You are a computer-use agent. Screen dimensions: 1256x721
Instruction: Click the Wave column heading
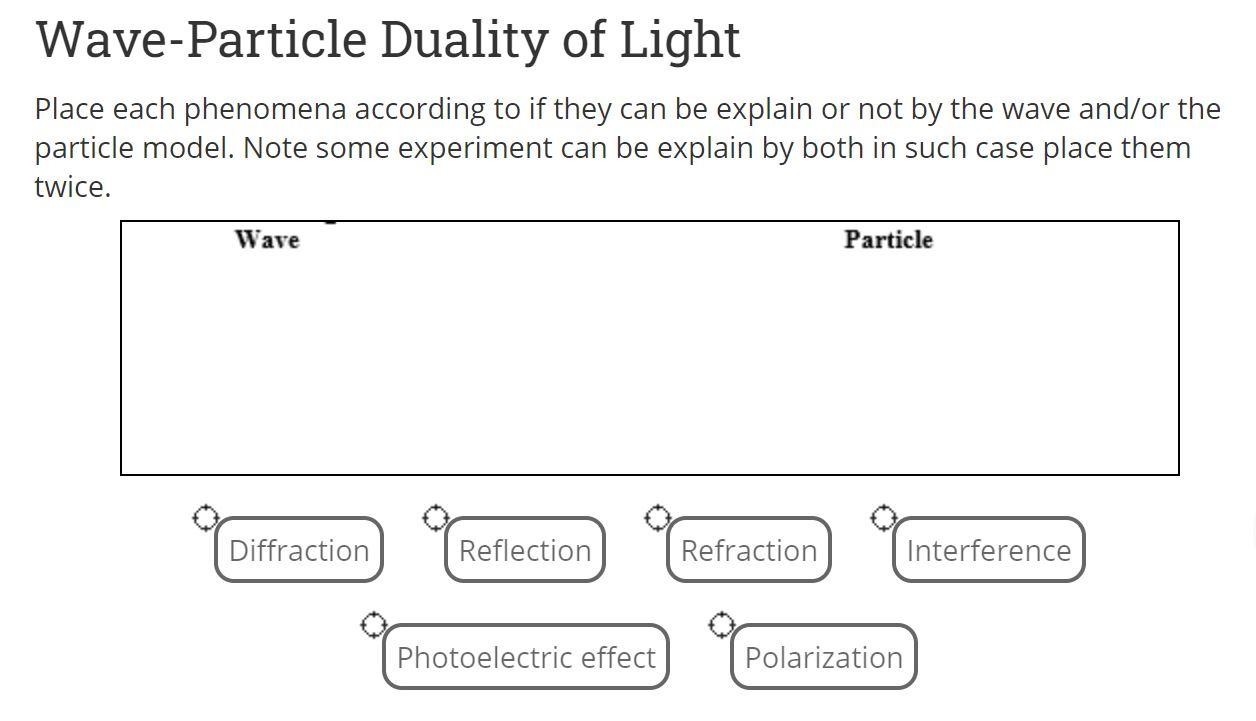pos(267,239)
